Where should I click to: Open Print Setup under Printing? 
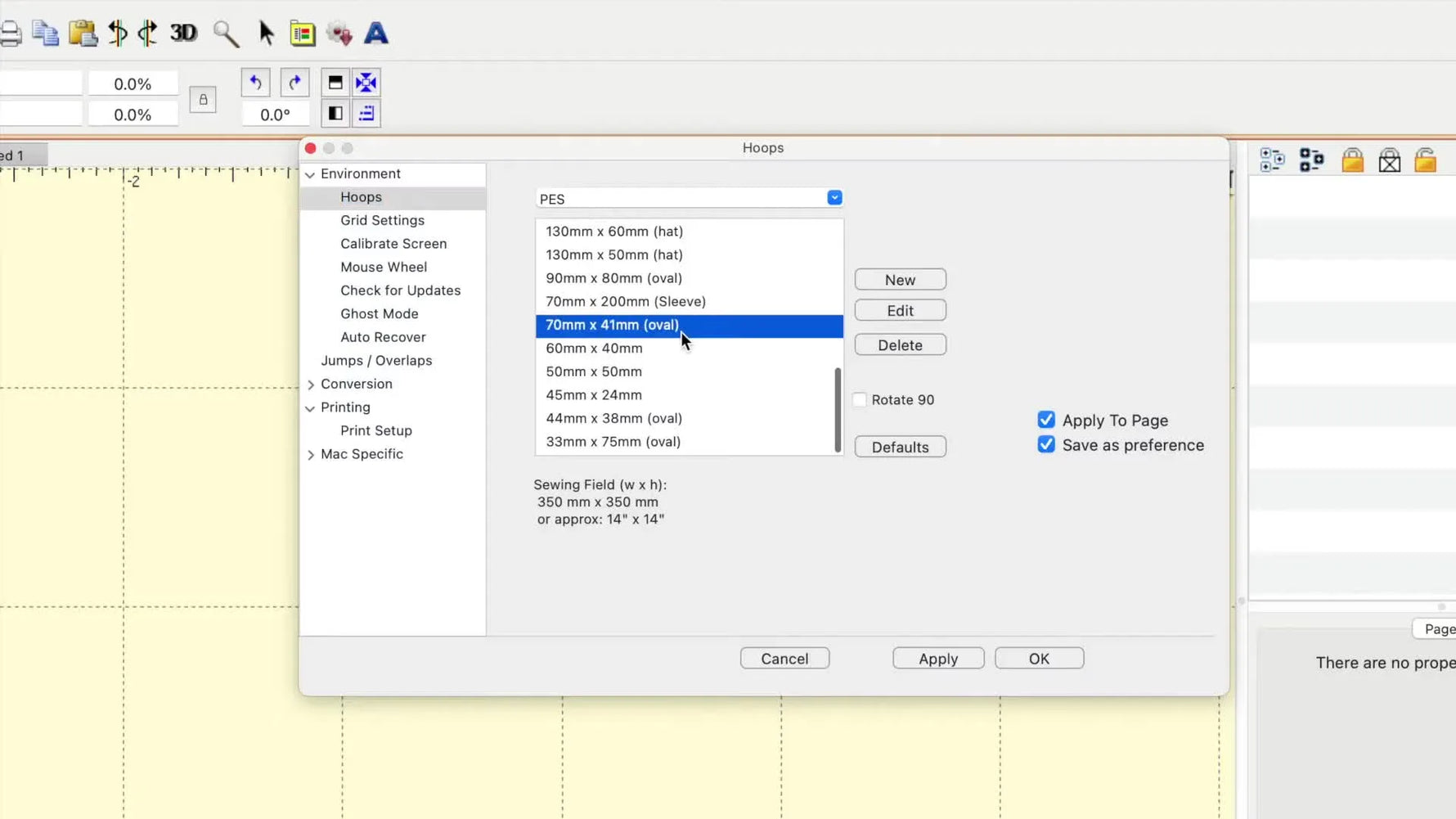pyautogui.click(x=376, y=430)
